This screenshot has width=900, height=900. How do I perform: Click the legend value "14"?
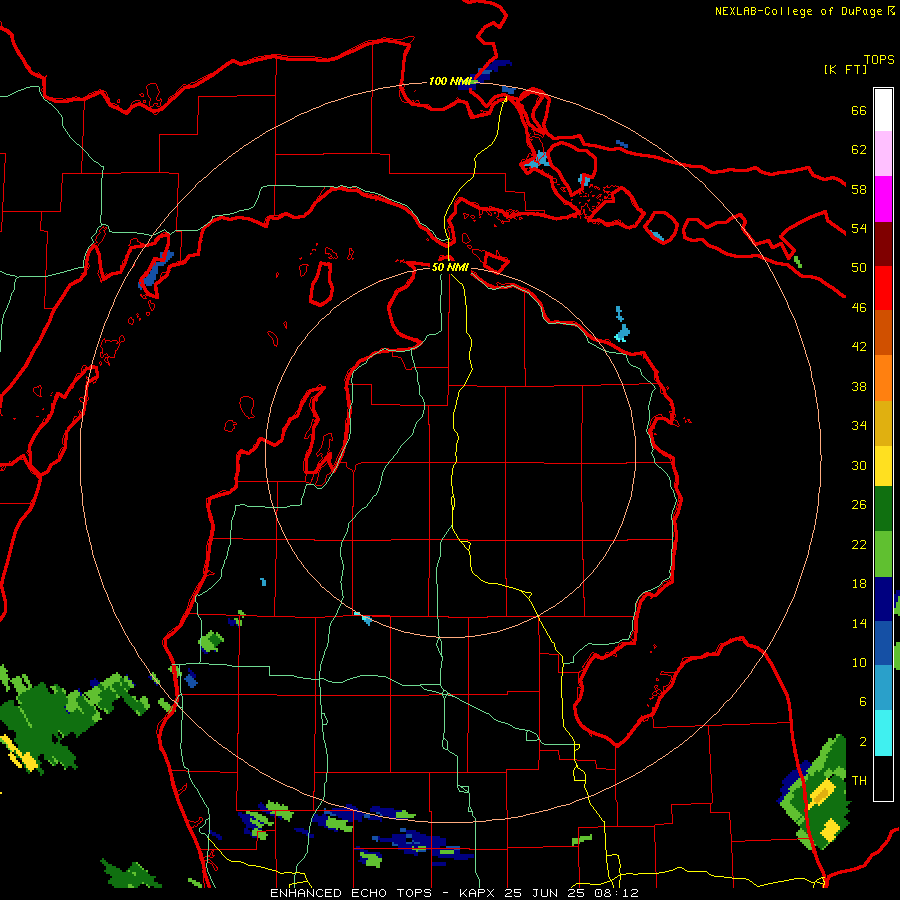click(x=859, y=623)
